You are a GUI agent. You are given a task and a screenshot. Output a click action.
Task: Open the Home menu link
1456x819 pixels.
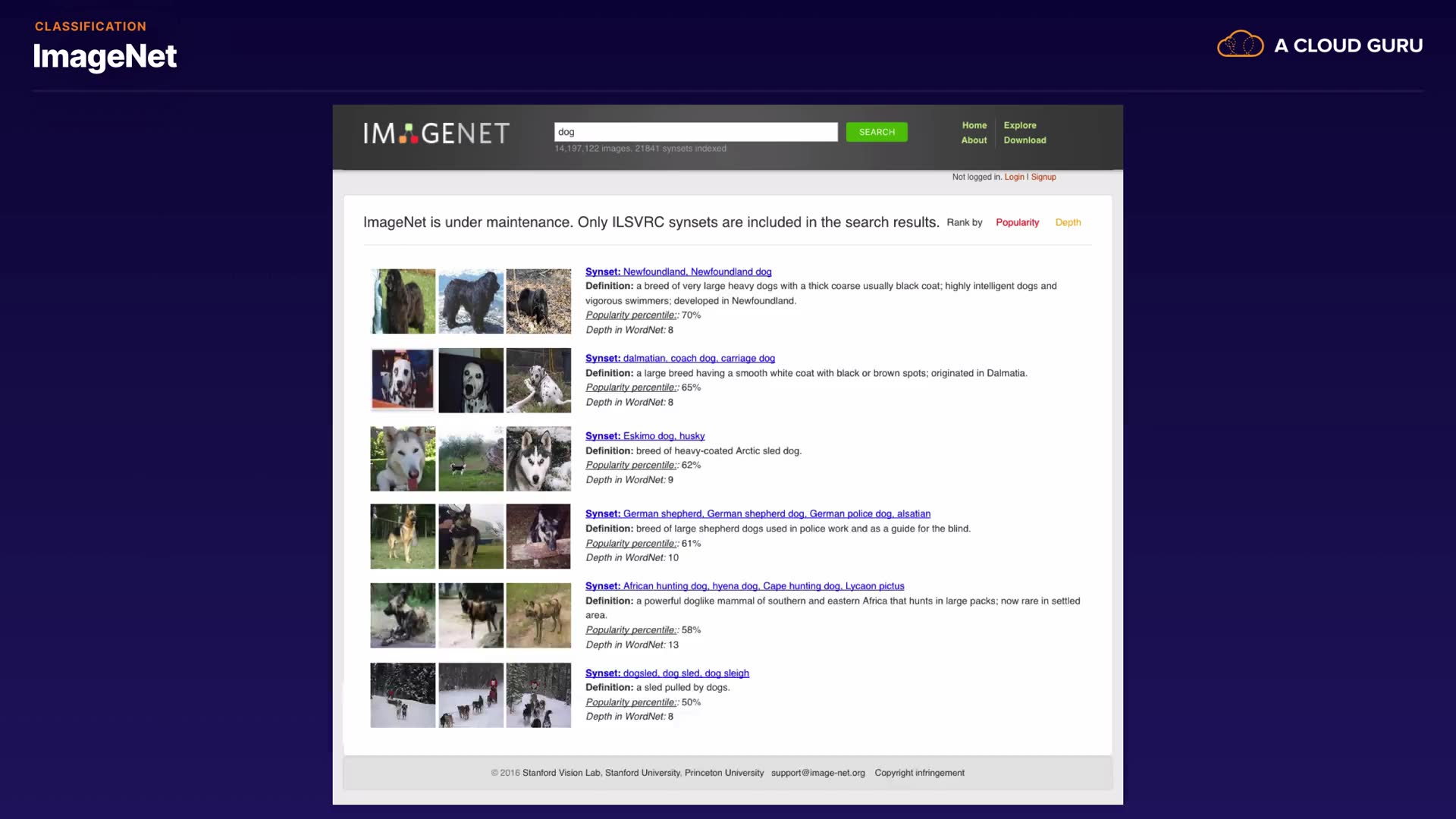point(974,125)
